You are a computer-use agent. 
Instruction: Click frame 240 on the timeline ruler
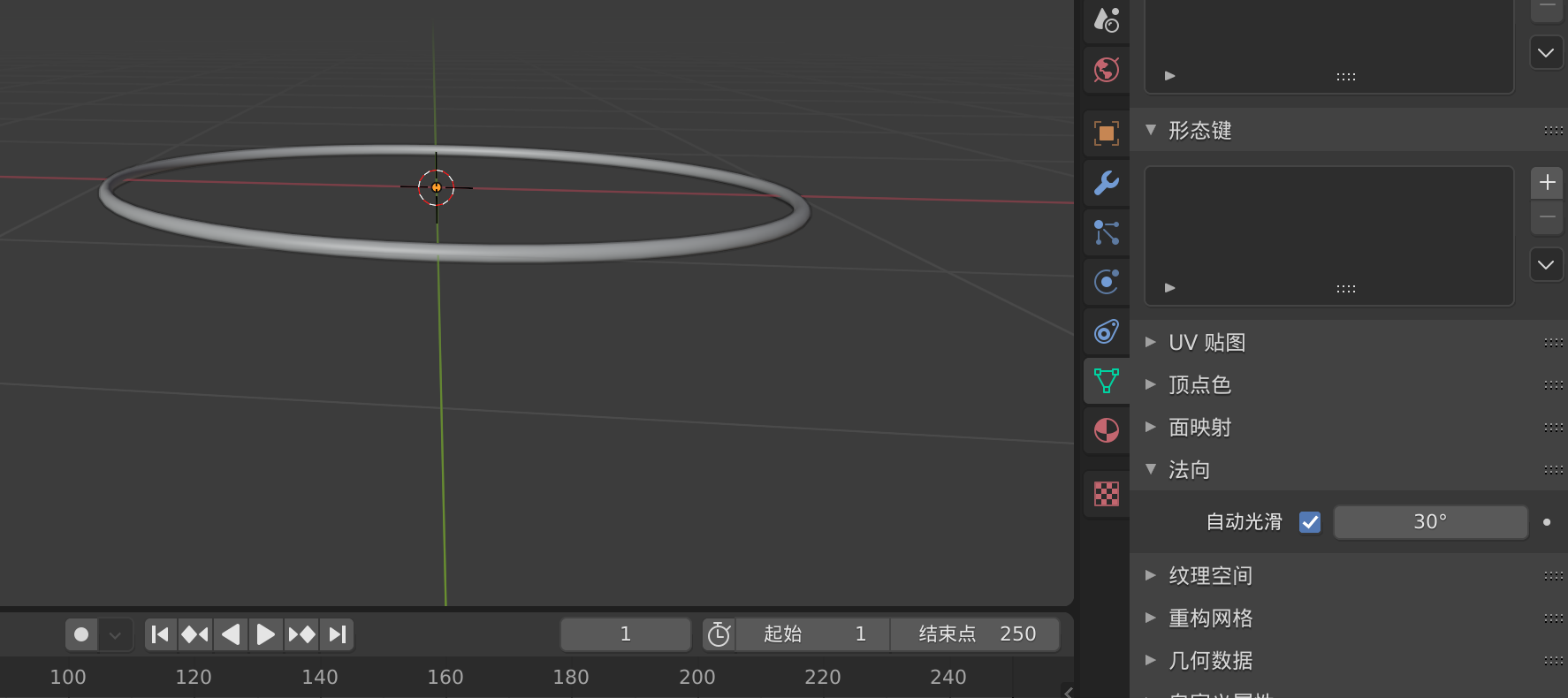click(948, 677)
